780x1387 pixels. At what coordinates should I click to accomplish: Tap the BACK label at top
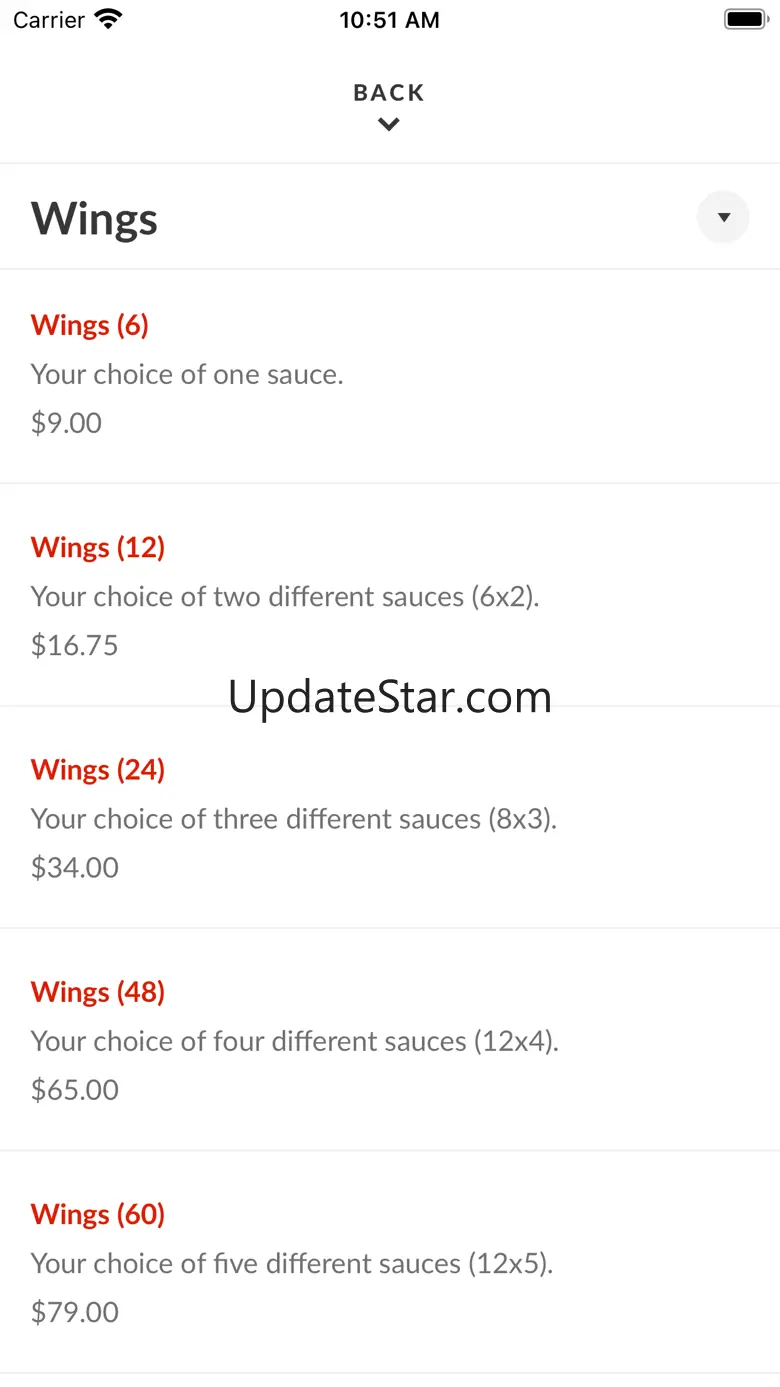389,93
